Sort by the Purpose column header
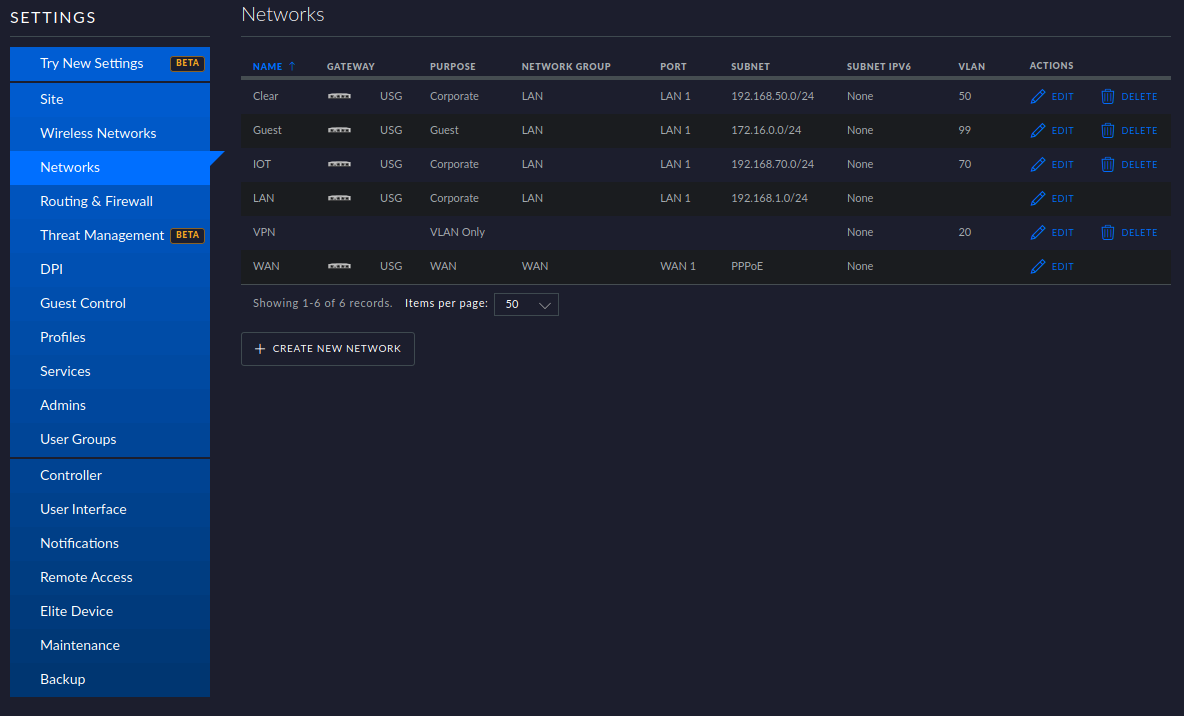1184x716 pixels. (452, 66)
